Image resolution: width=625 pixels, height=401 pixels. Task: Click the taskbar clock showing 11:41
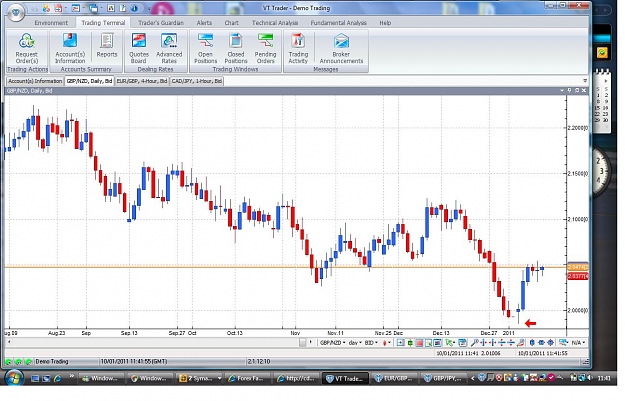(604, 378)
